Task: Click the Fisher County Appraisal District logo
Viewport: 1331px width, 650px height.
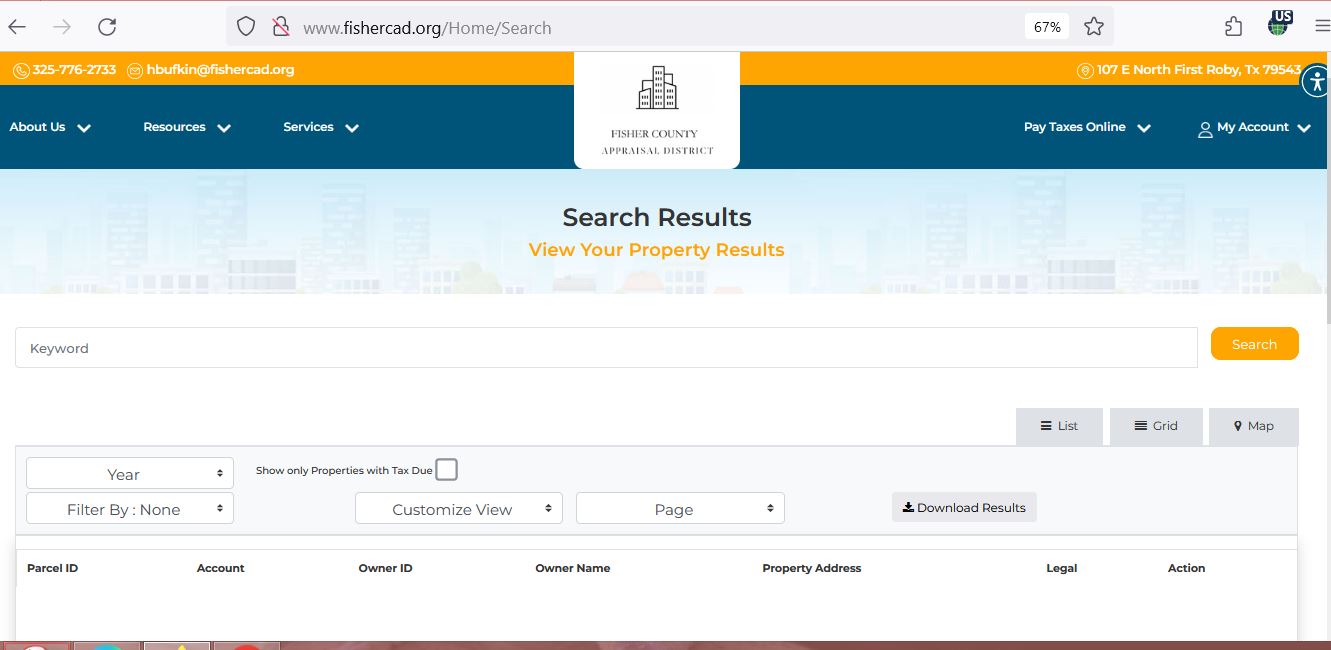Action: click(x=657, y=110)
